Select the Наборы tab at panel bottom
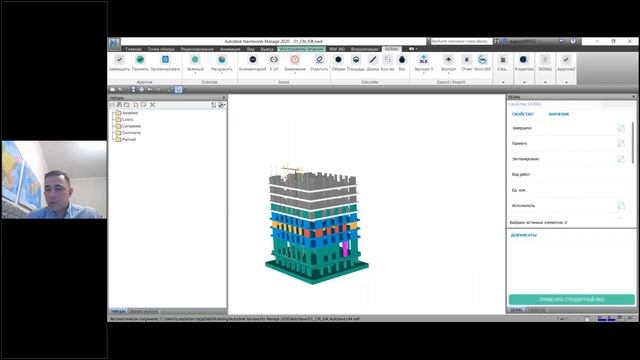The height and width of the screenshot is (360, 640). (118, 311)
